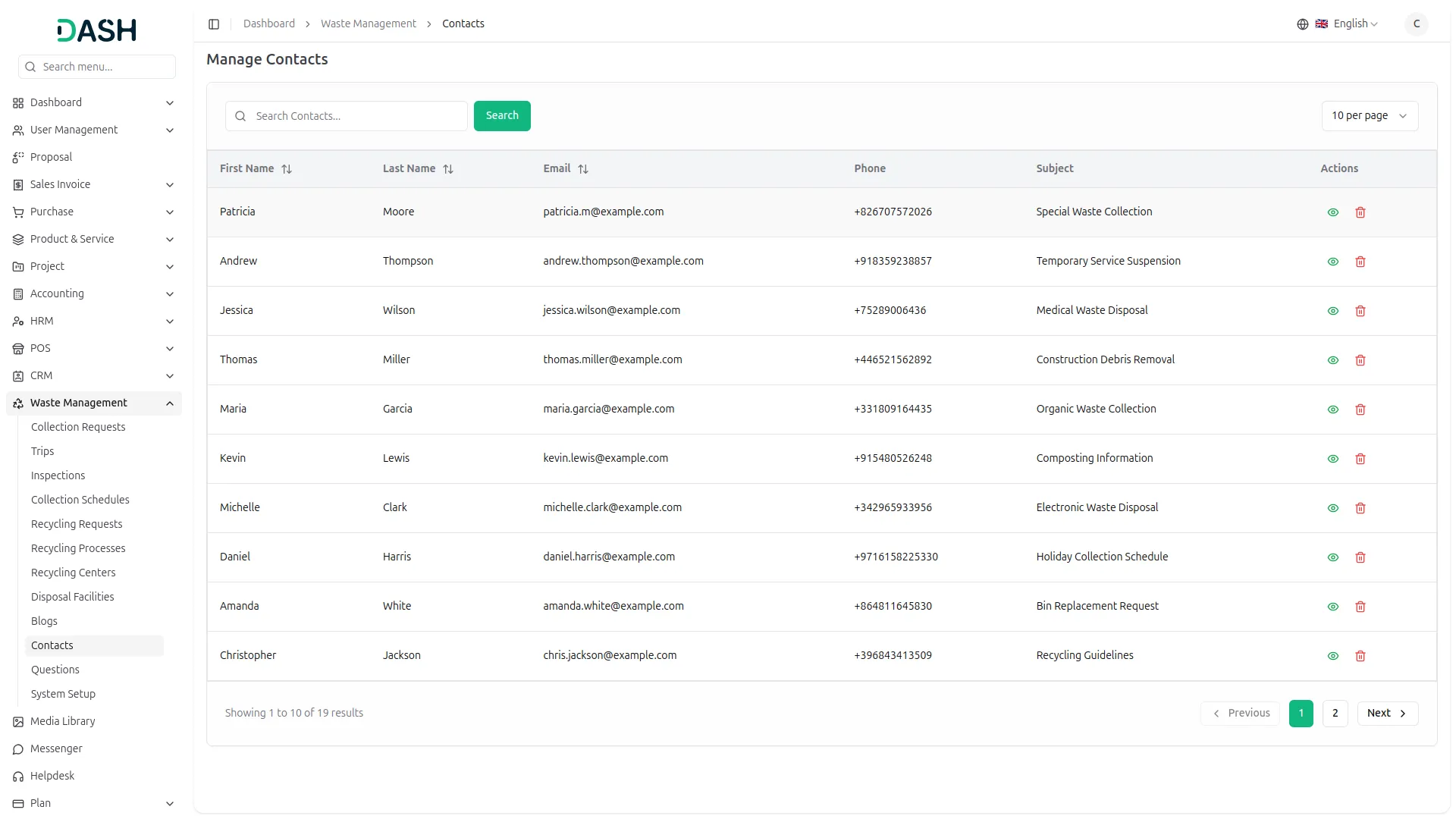
Task: Delete Patricia Moore's contact record
Action: click(1360, 212)
